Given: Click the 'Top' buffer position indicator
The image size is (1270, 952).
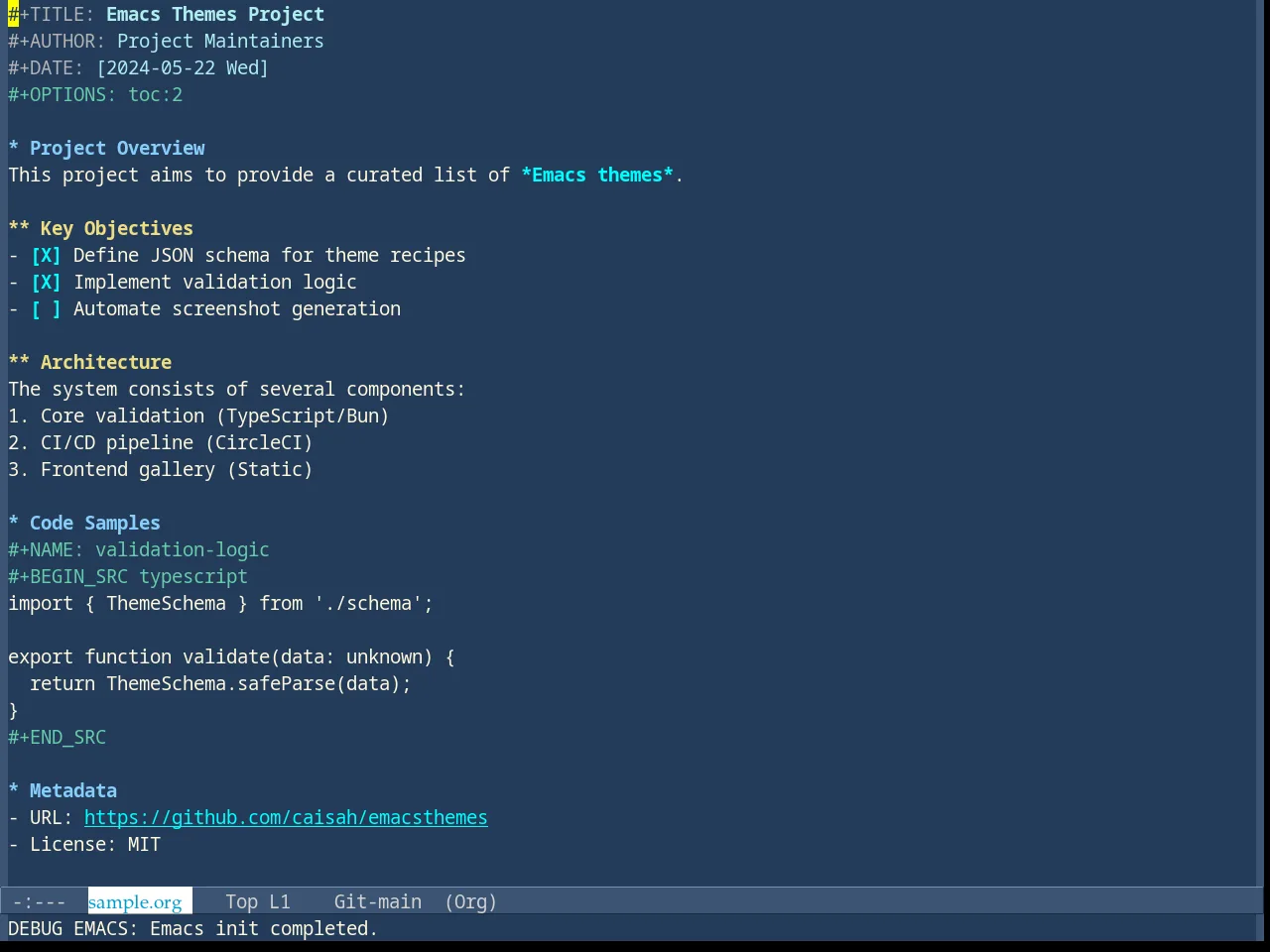Looking at the screenshot, I should [x=241, y=902].
